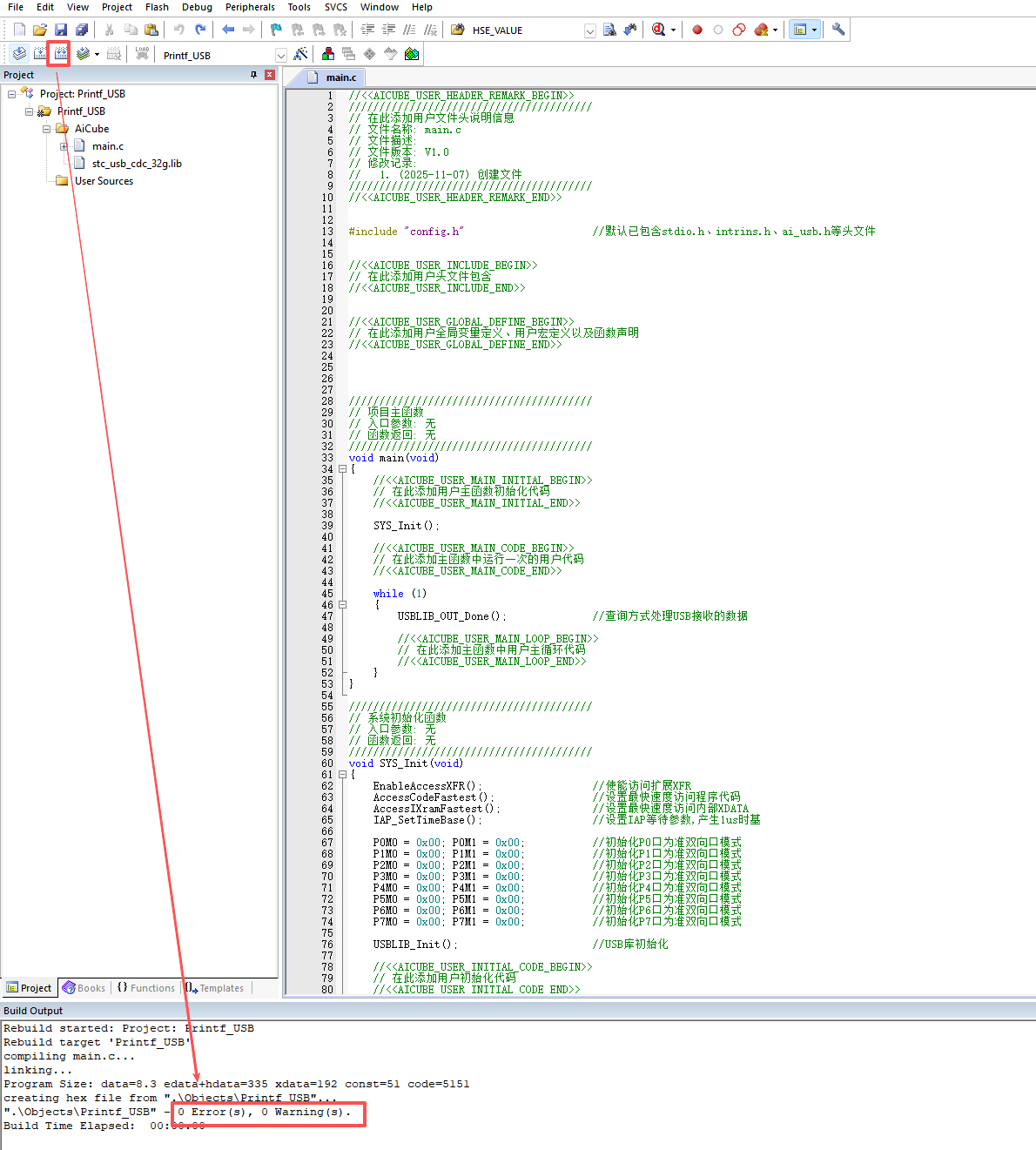Screen dimensions: 1036x1150
Task: Click the Rebuild all target files icon
Action: coord(60,54)
